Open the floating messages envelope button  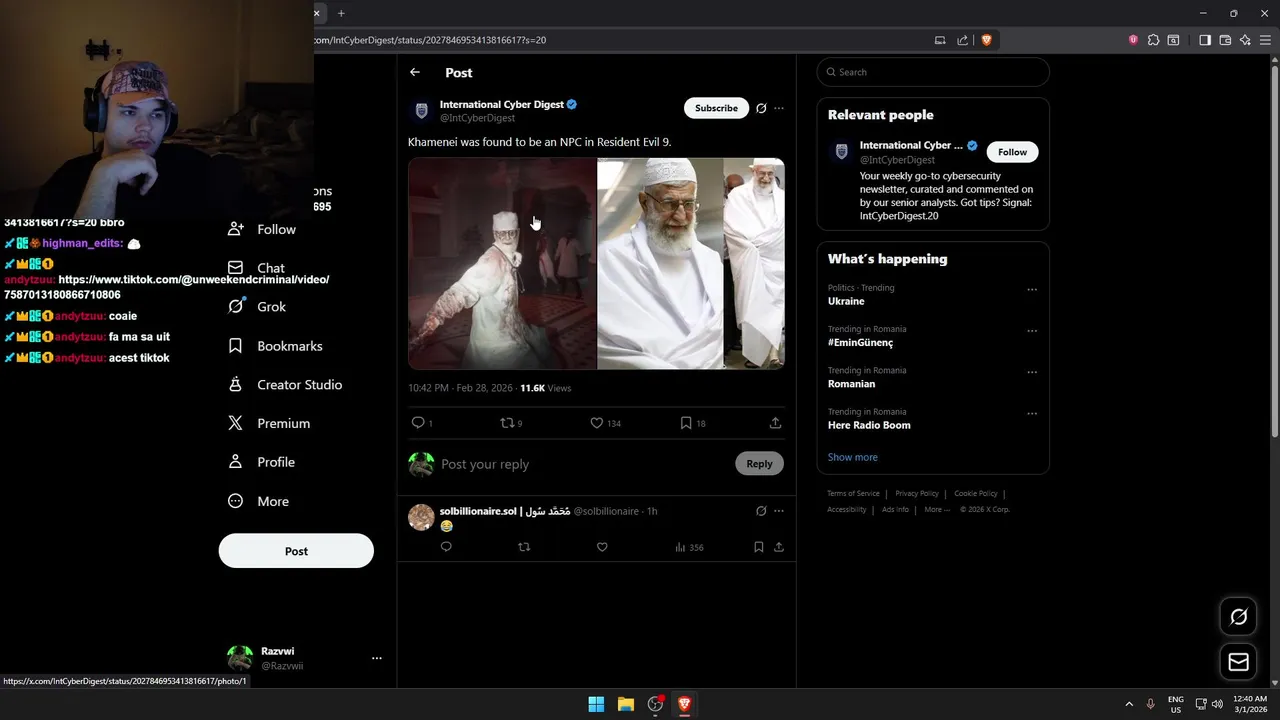tap(1238, 662)
